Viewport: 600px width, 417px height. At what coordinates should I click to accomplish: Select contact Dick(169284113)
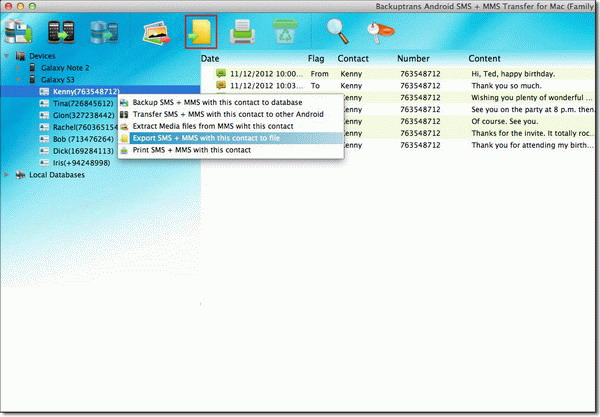[x=83, y=151]
